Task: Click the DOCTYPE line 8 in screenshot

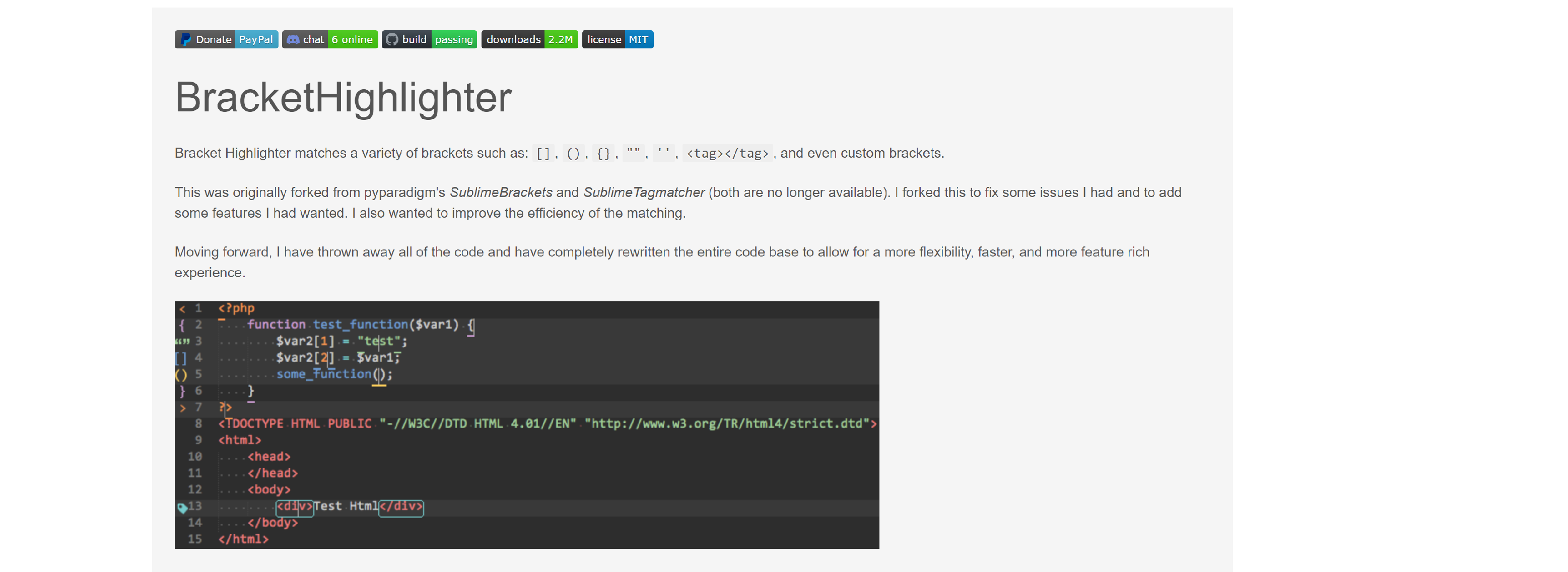Action: tap(547, 423)
